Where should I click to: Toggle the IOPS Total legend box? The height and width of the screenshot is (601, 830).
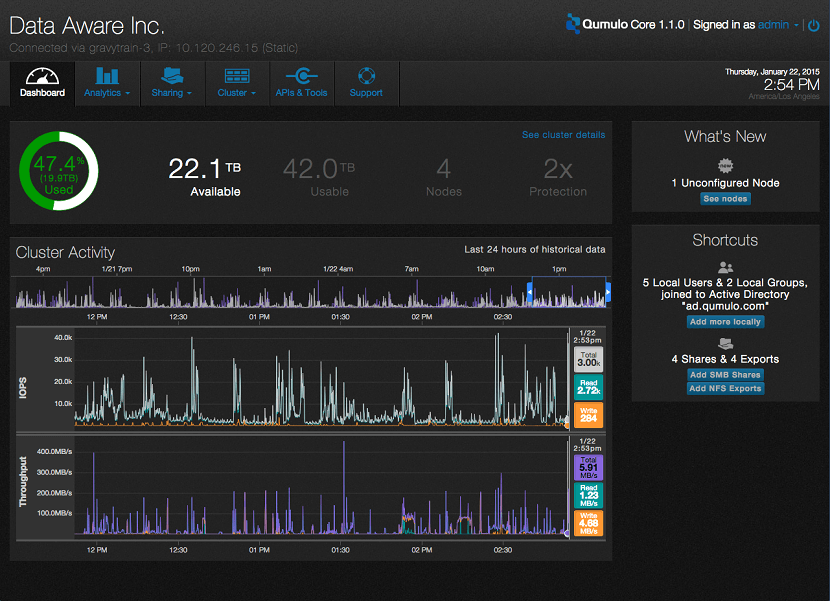(586, 359)
